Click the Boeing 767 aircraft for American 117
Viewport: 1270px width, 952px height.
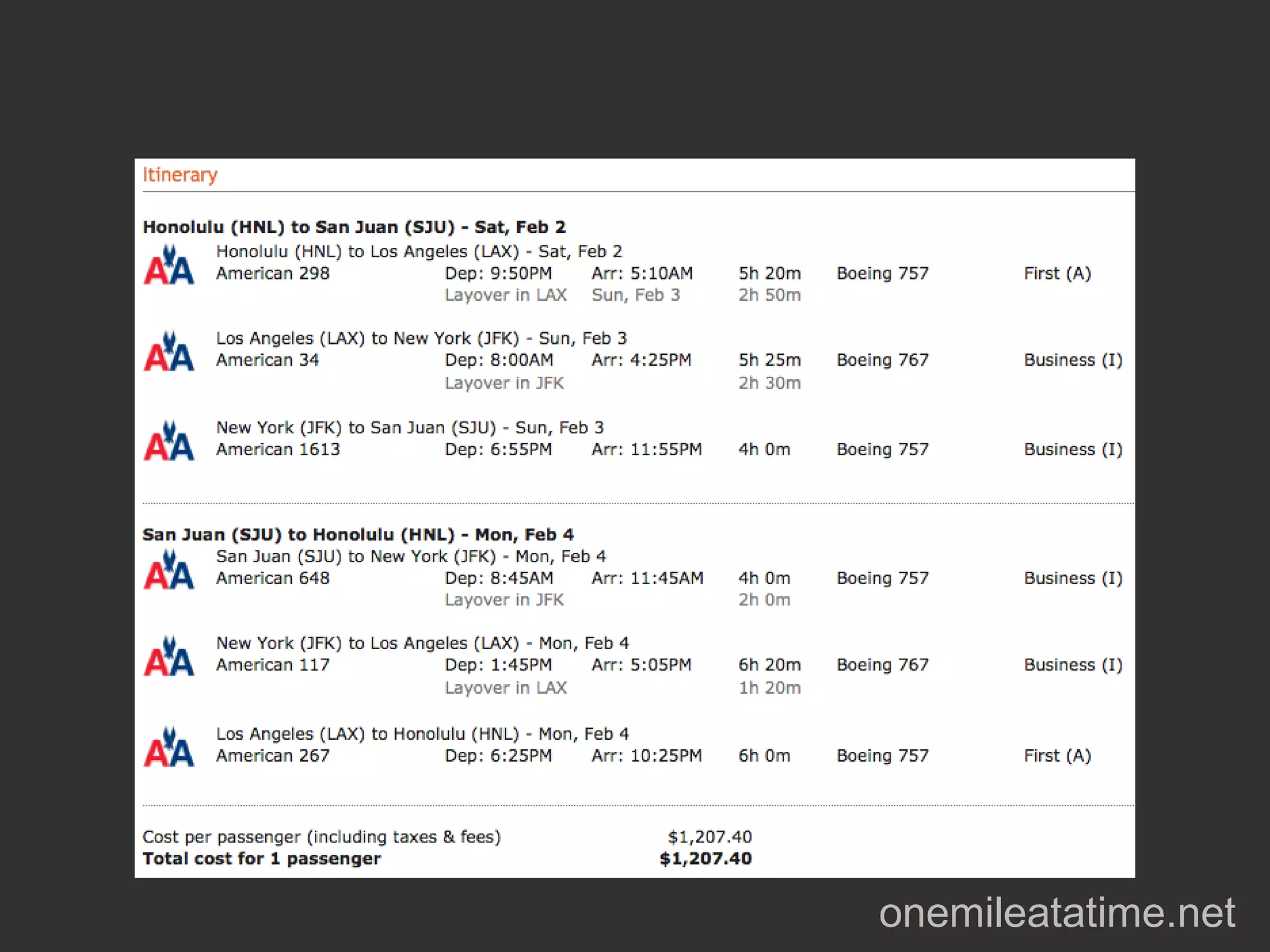(883, 666)
